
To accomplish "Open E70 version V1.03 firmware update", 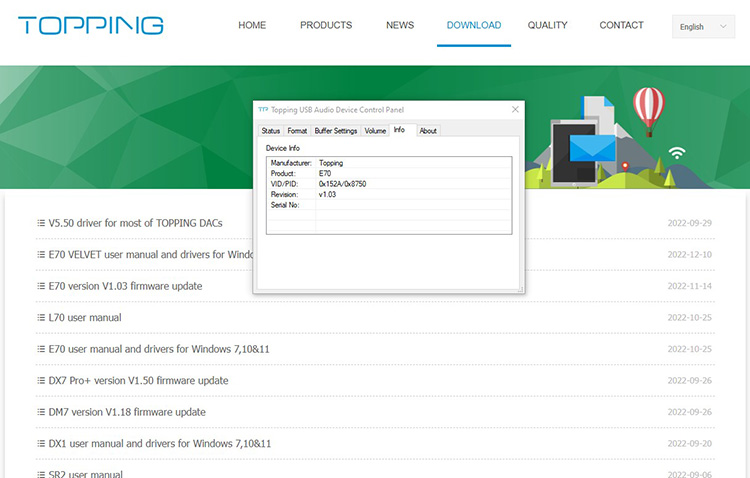I will point(125,286).
